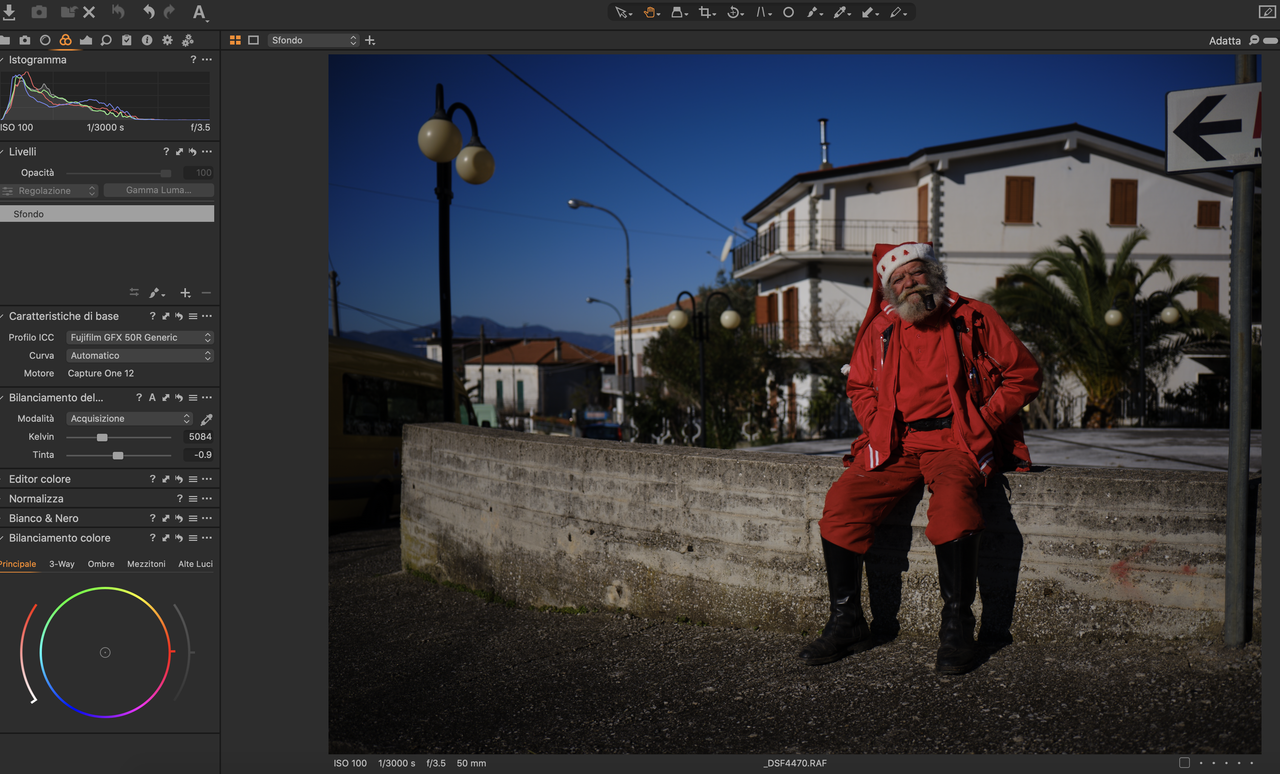
Task: Select the Keystone tool
Action: [x=763, y=12]
